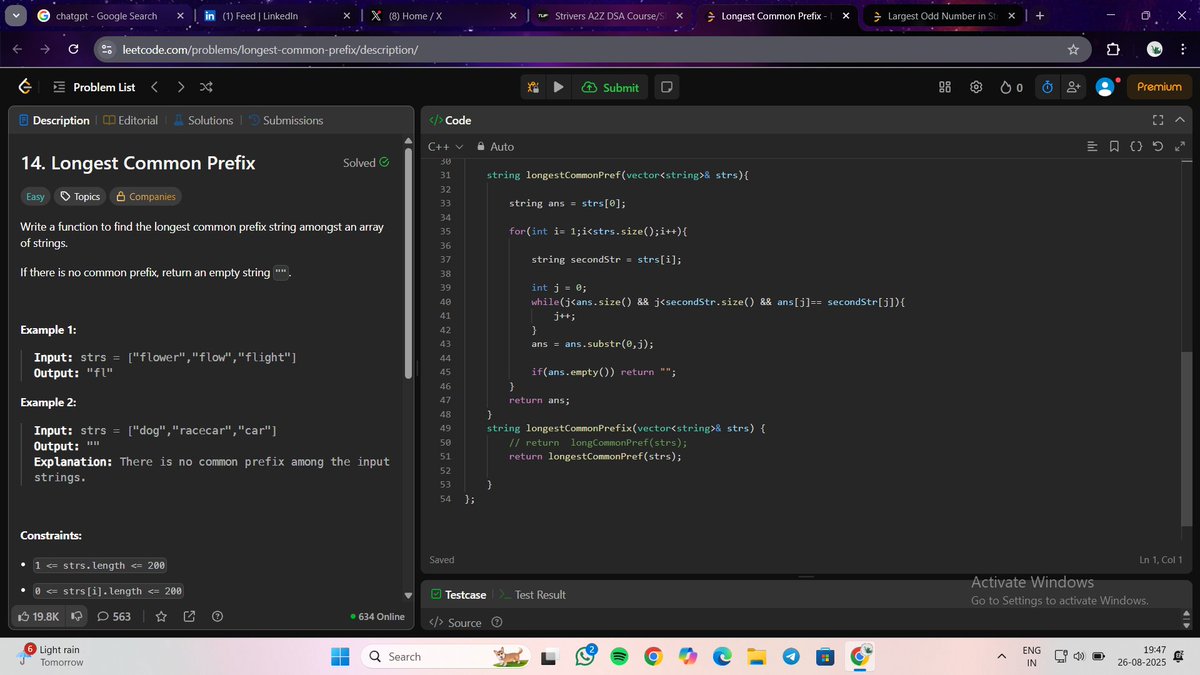Upvote the problem with 19.8K likes
Image resolution: width=1200 pixels, height=675 pixels.
click(39, 616)
